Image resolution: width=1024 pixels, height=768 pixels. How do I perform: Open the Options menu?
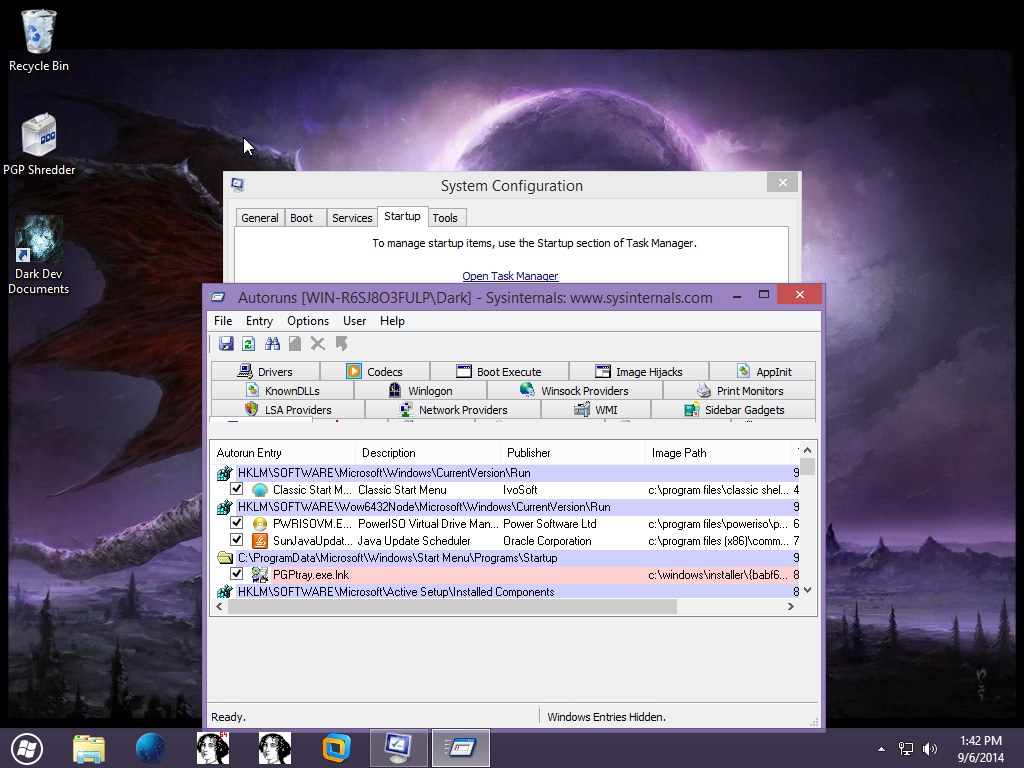click(308, 321)
